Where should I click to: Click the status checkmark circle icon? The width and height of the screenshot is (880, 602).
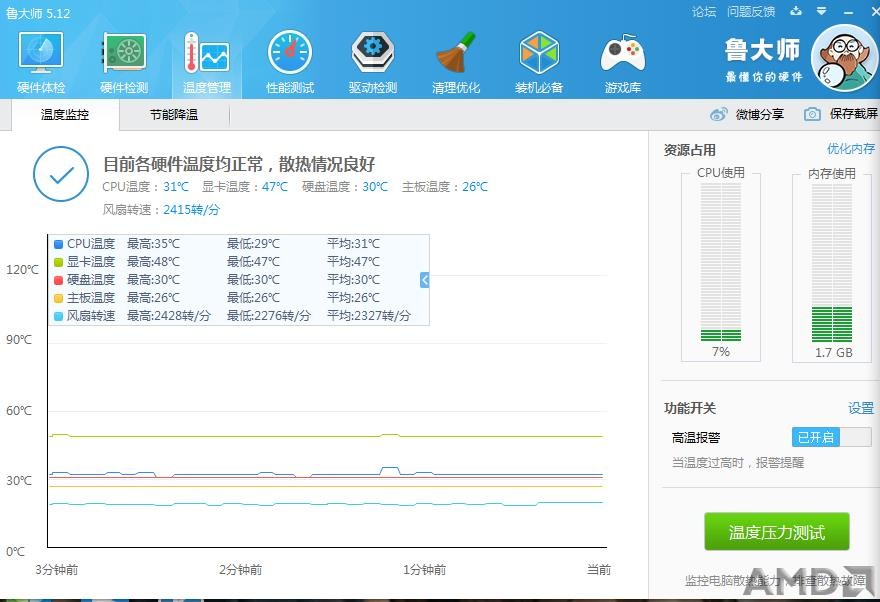click(61, 174)
